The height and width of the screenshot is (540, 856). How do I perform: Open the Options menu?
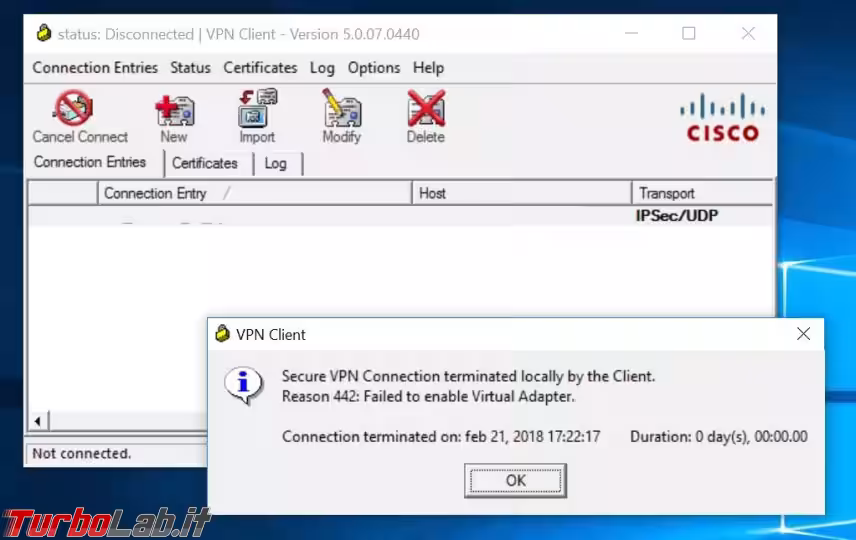pos(374,68)
